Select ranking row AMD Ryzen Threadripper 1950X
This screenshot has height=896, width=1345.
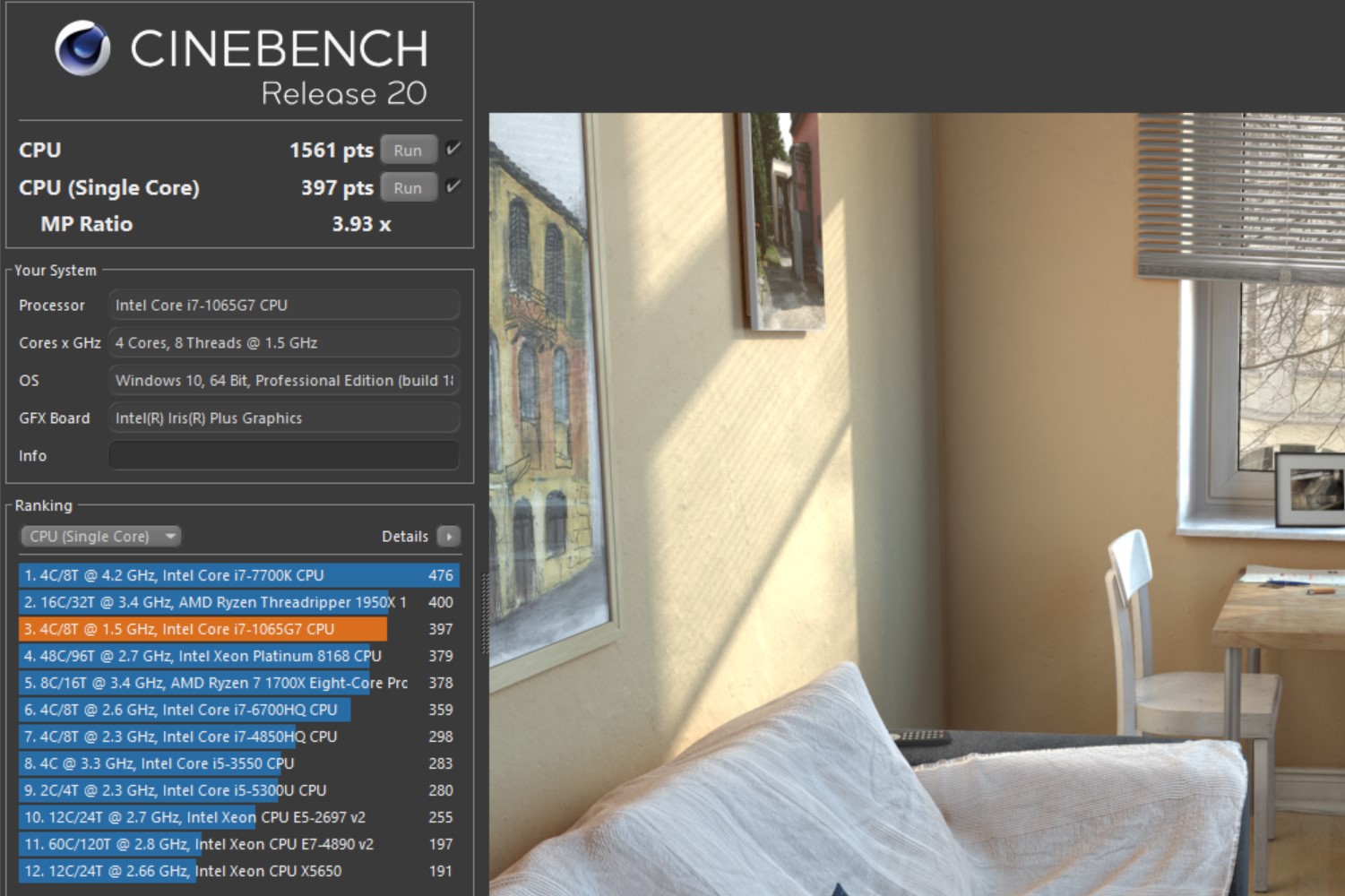point(239,602)
